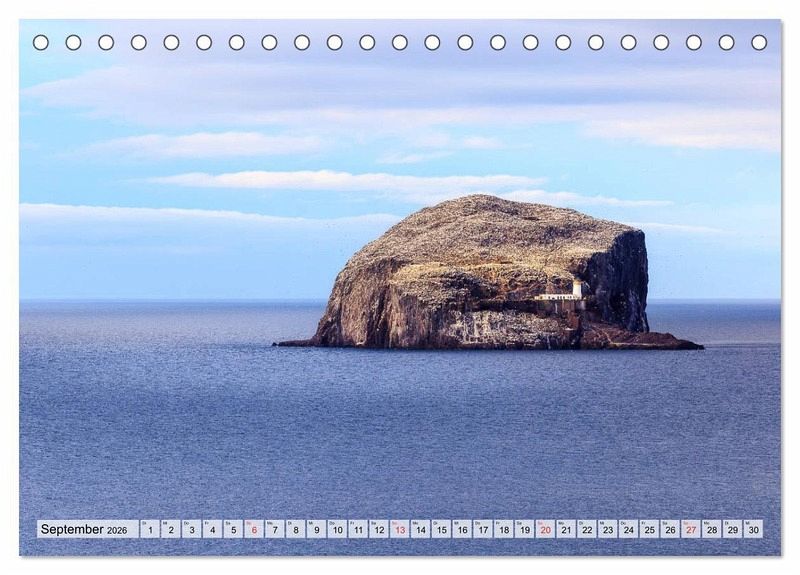This screenshot has height=575, width=800.
Task: Click day 22 on the calendar strip
Action: click(x=587, y=529)
